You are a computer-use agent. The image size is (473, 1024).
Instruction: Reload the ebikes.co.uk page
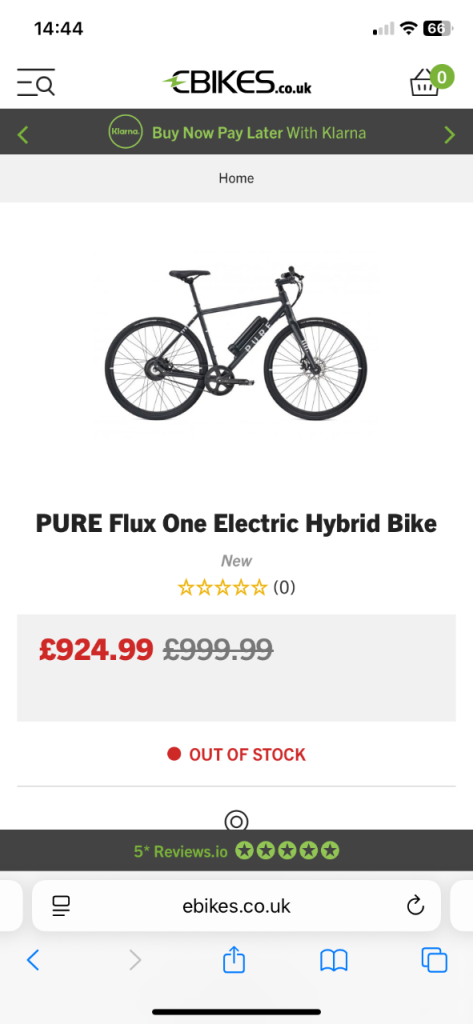416,905
